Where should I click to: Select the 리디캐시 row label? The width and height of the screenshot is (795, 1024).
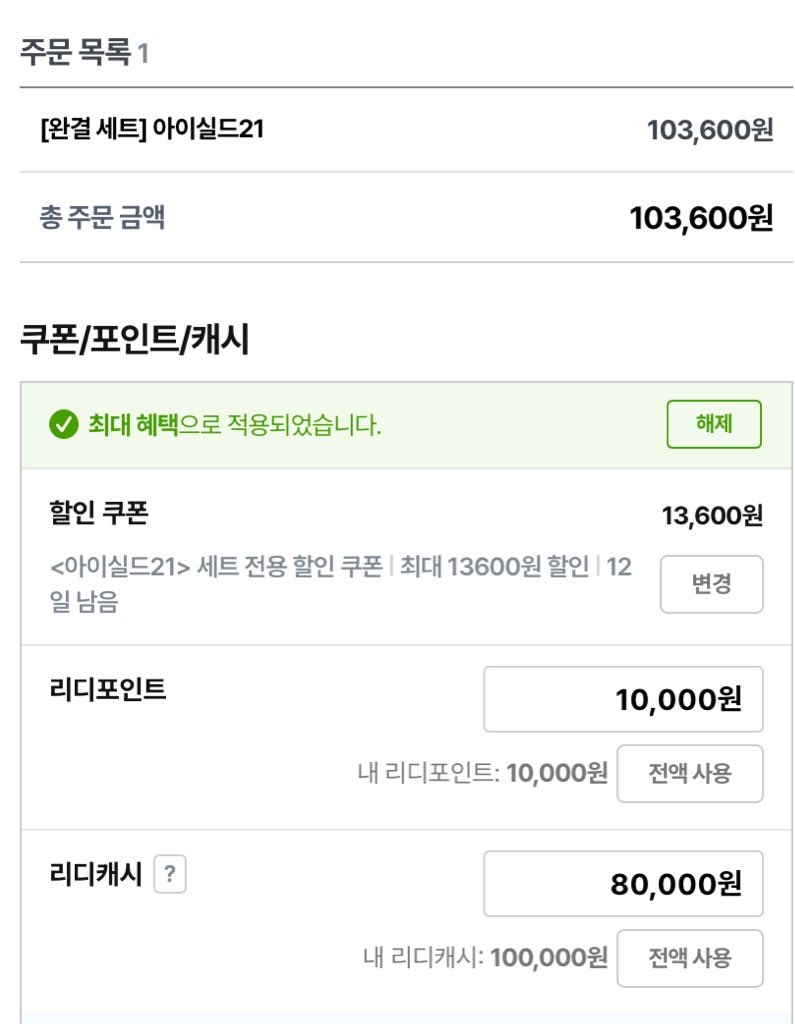96,875
